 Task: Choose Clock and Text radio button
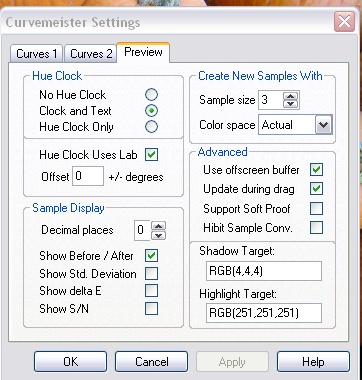point(152,111)
